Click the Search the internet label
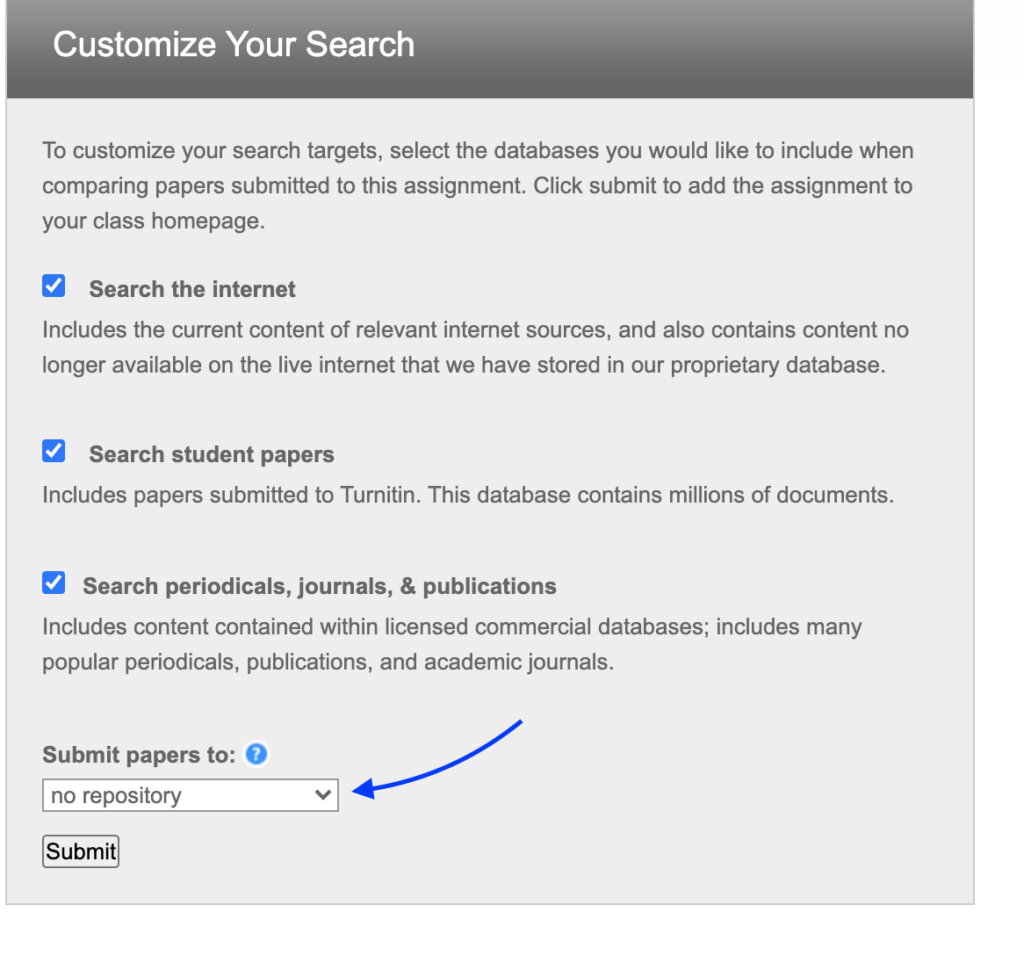The image size is (1024, 963). tap(192, 289)
